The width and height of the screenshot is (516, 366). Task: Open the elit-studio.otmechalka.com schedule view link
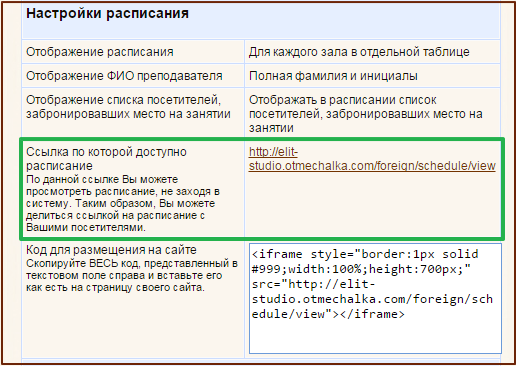pyautogui.click(x=372, y=159)
